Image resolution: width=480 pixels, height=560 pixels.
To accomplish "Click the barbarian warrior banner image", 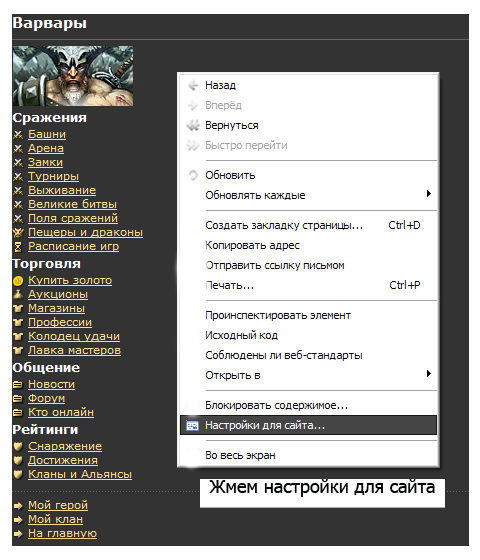I will 73,76.
